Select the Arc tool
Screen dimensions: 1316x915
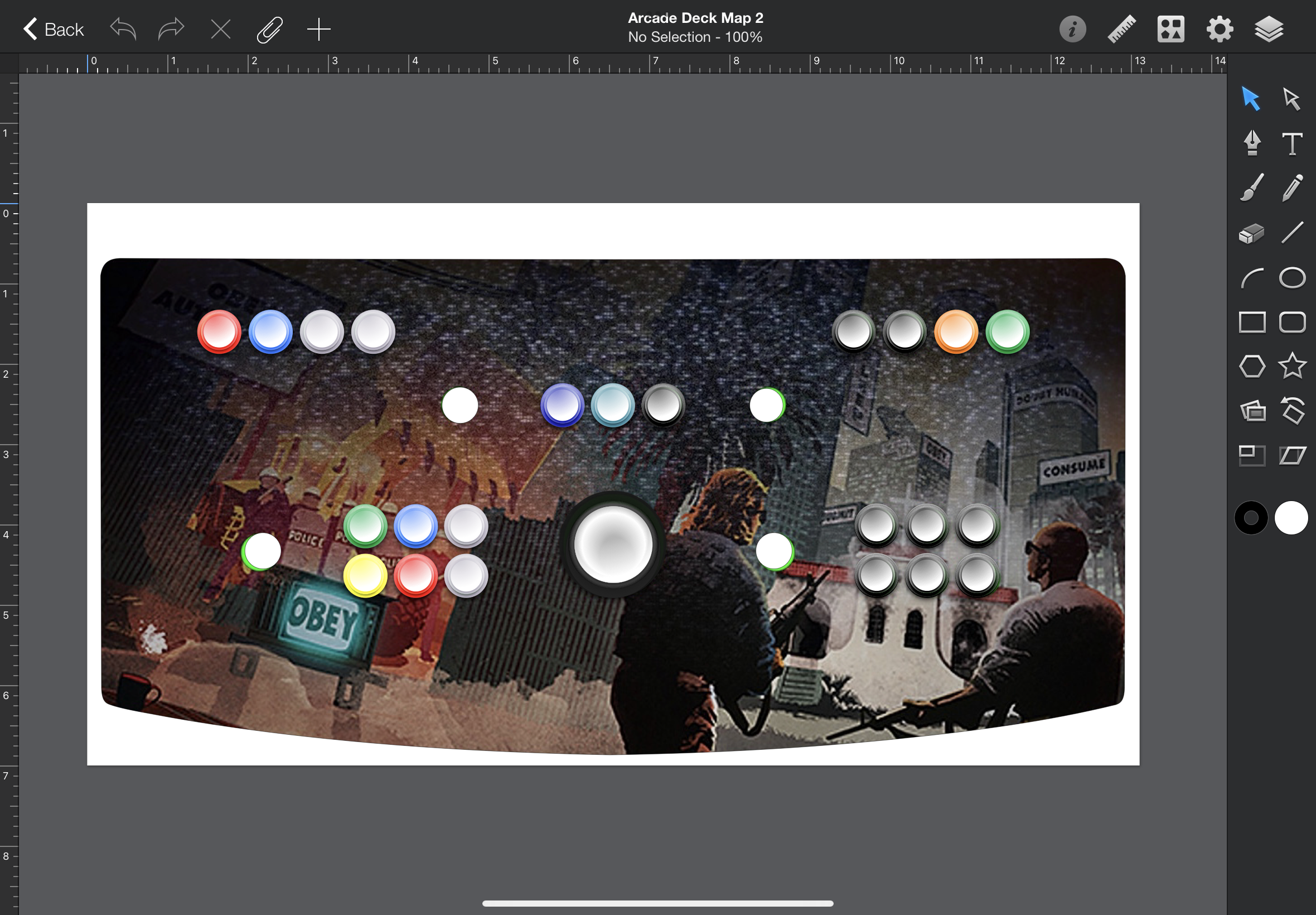tap(1252, 278)
